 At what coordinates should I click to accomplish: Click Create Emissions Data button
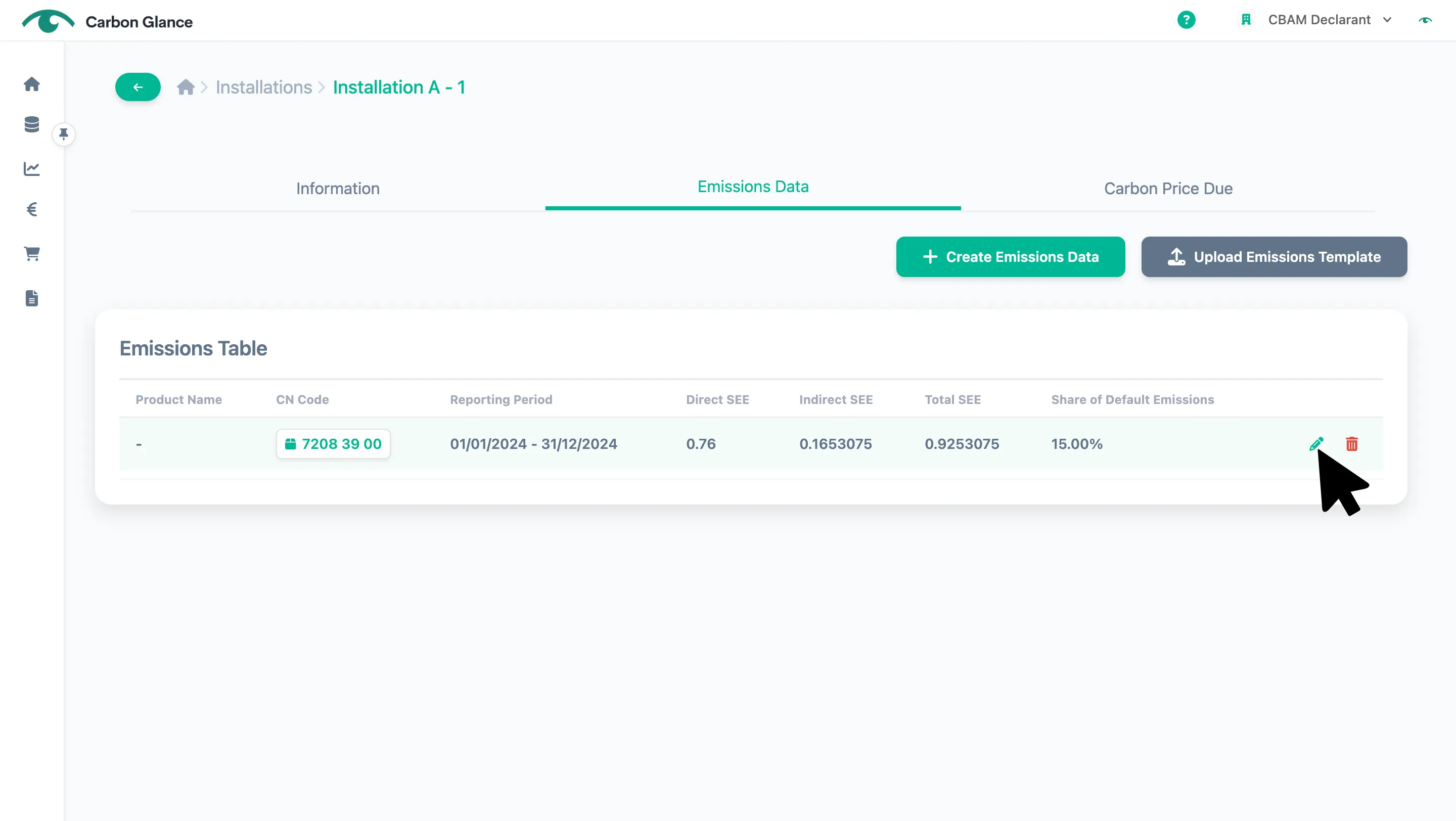point(1011,256)
